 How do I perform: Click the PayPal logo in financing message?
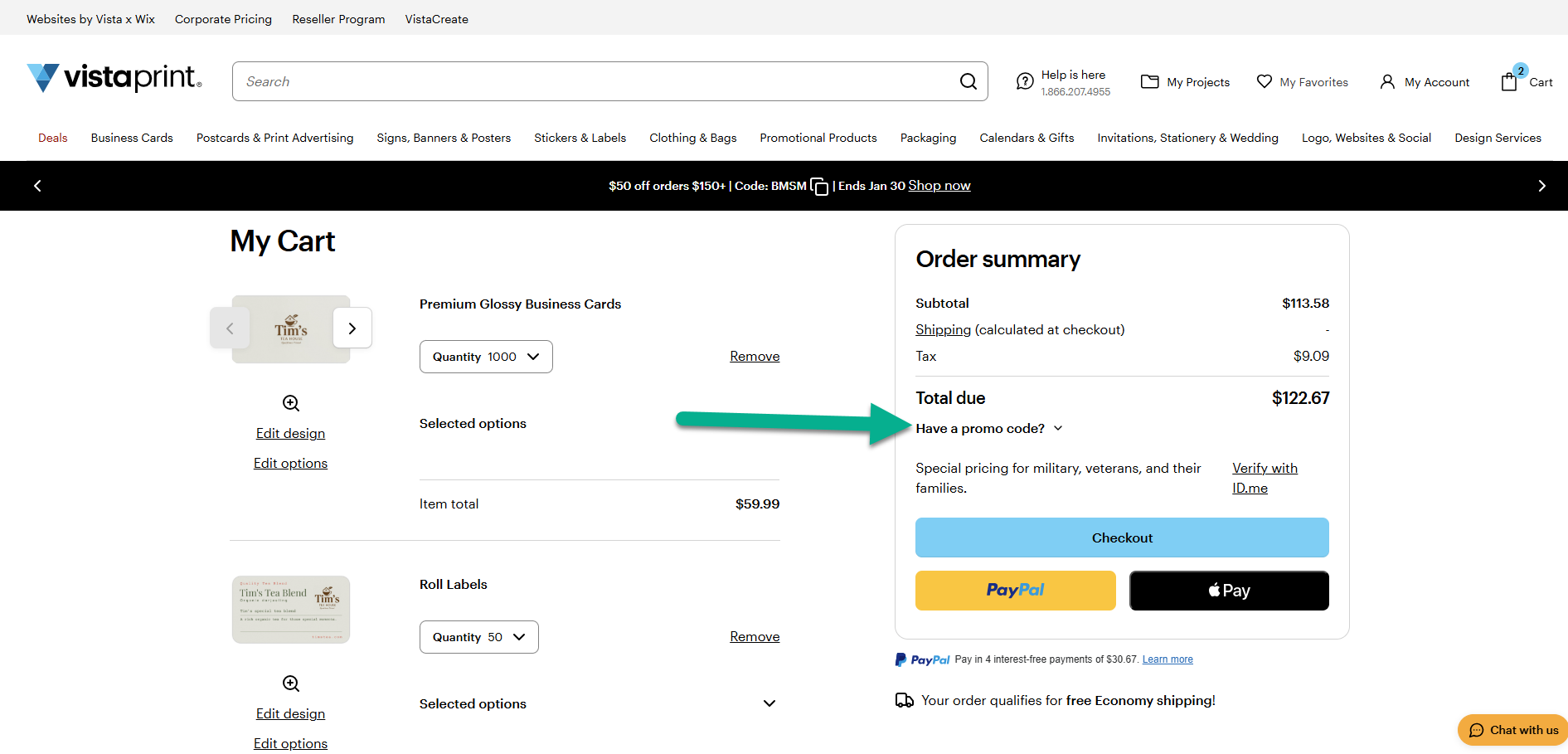(x=922, y=659)
